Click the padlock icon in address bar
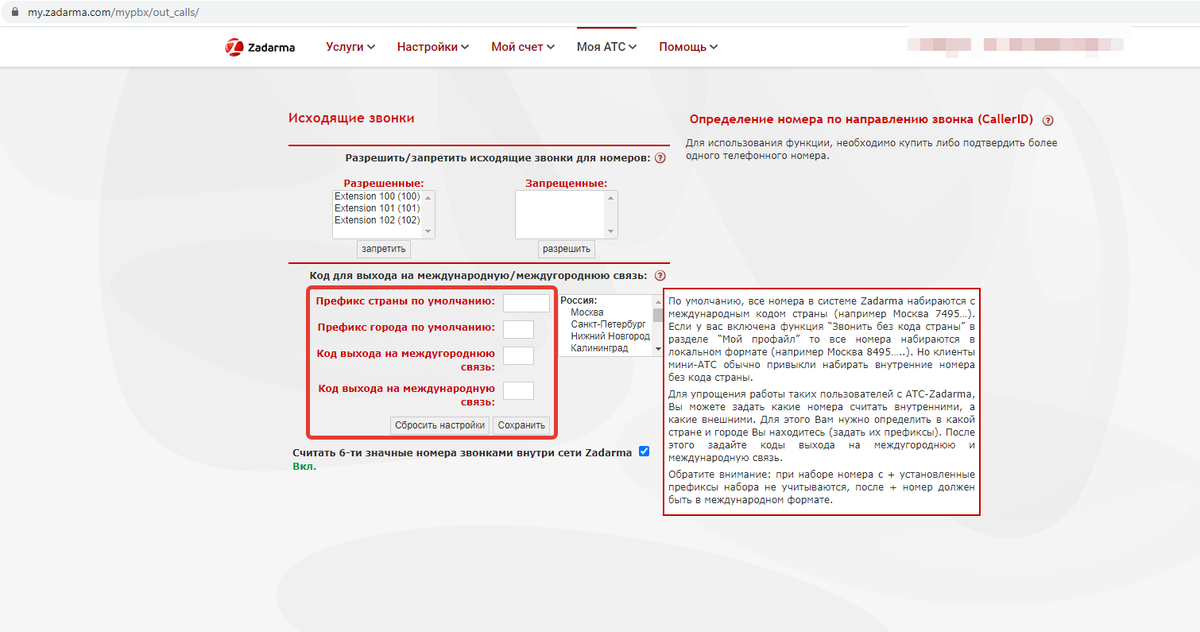This screenshot has width=1200, height=632. pos(15,12)
